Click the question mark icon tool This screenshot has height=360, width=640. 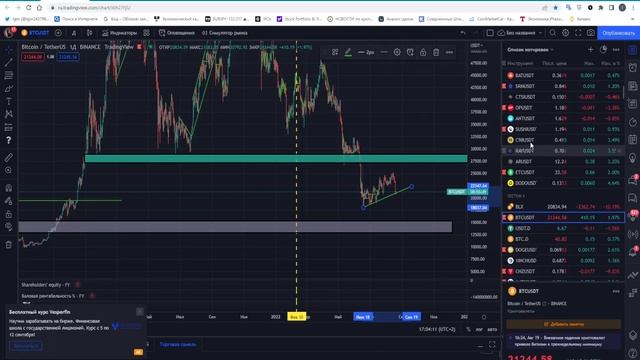pyautogui.click(x=9, y=140)
